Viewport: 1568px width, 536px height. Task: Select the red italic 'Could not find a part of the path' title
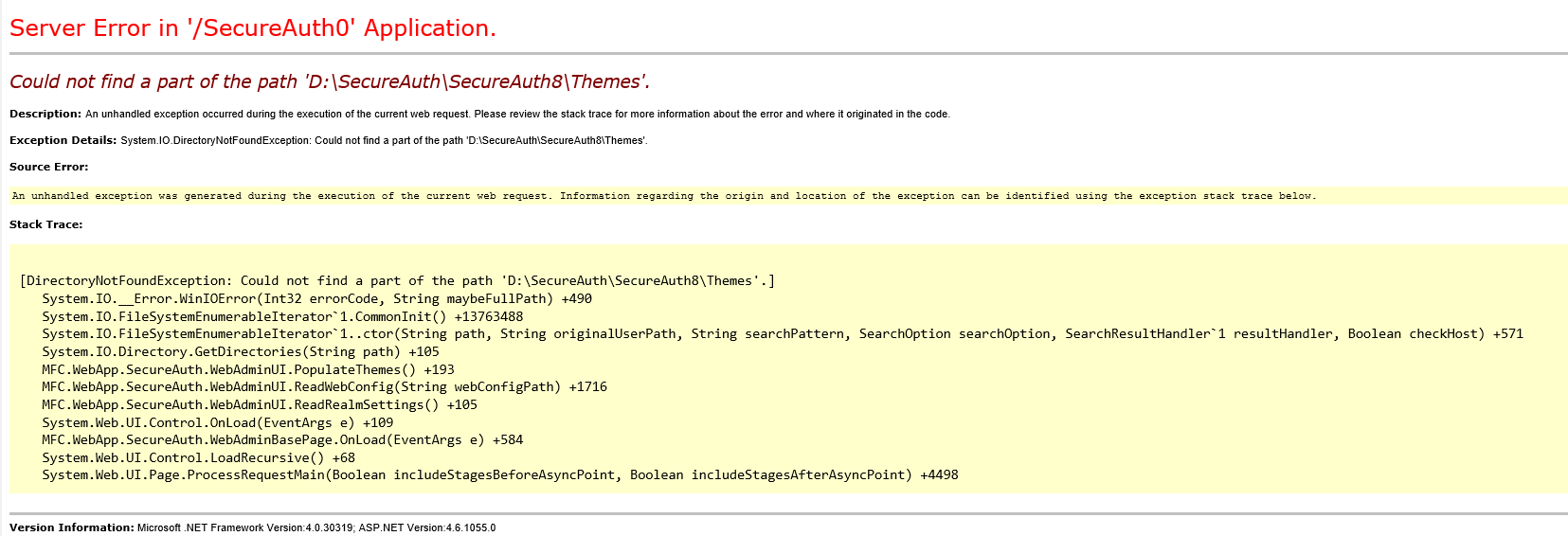(x=330, y=81)
